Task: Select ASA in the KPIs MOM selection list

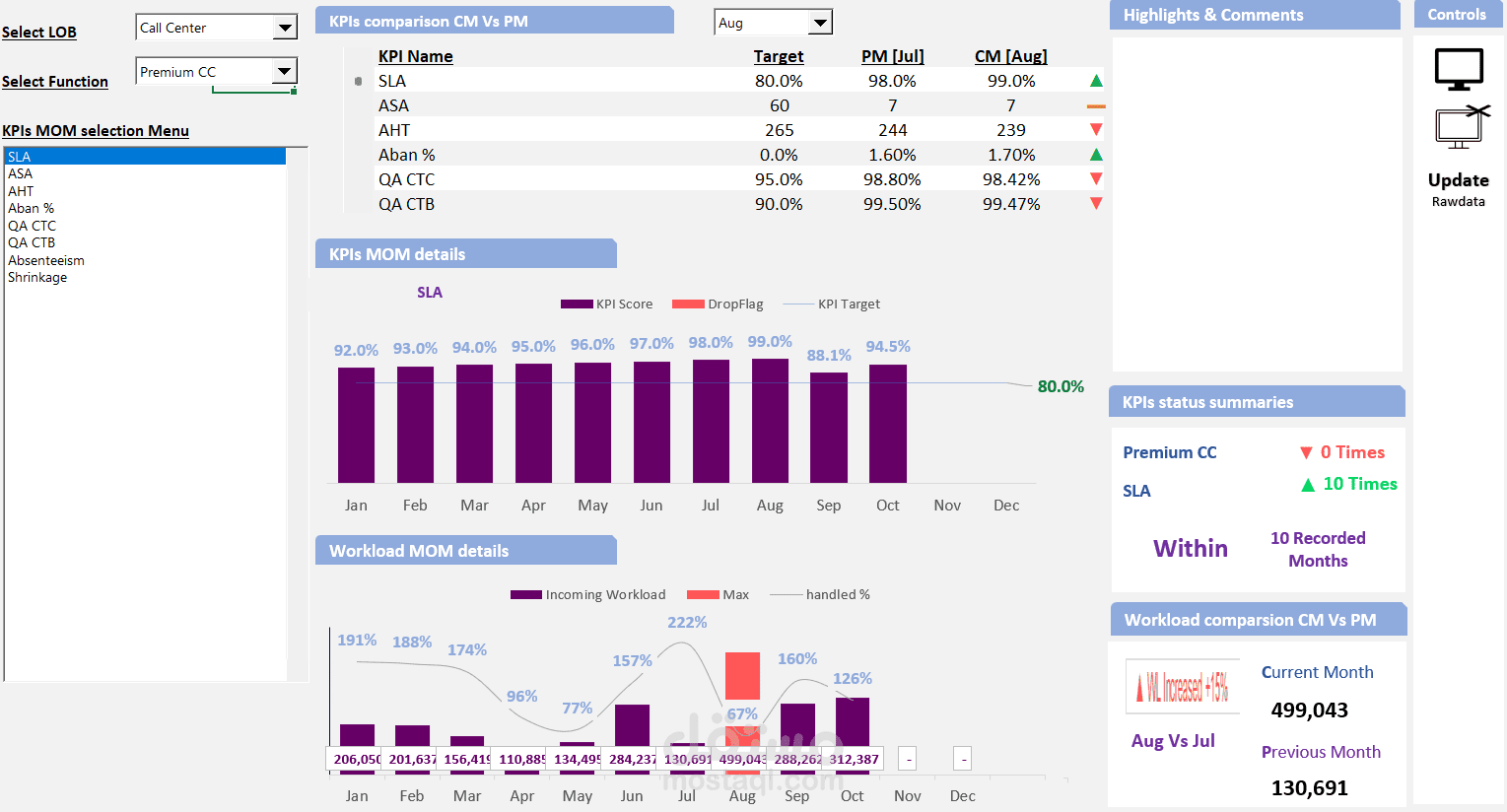Action: (146, 173)
